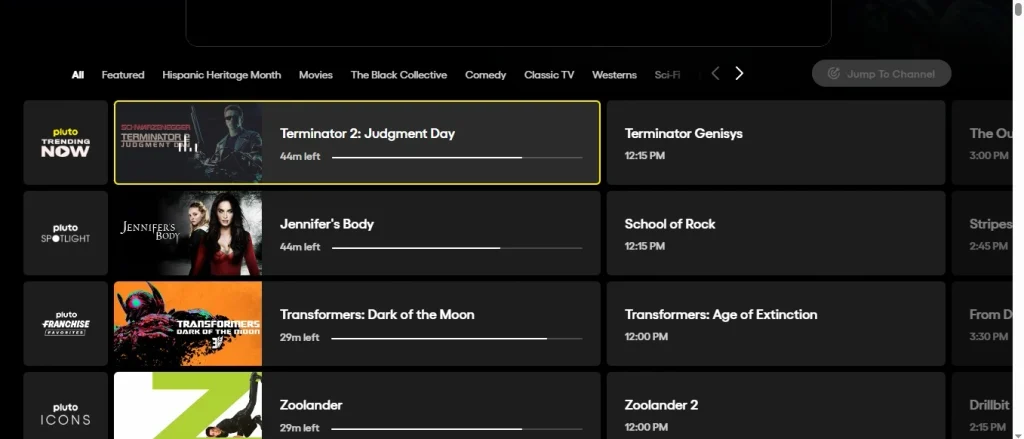Select the Westerns category
Screen dimensions: 1024x439
click(x=614, y=75)
